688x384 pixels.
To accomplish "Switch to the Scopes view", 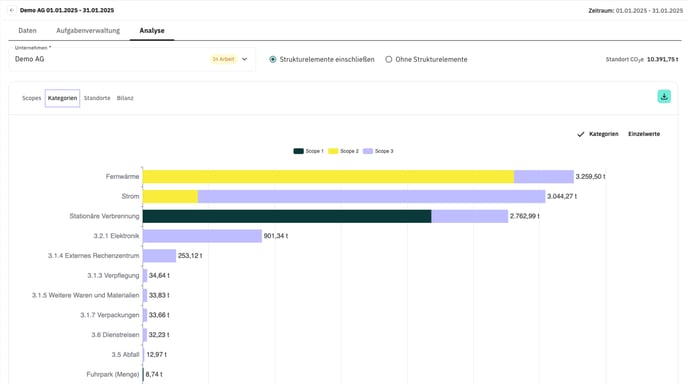I will (x=32, y=98).
